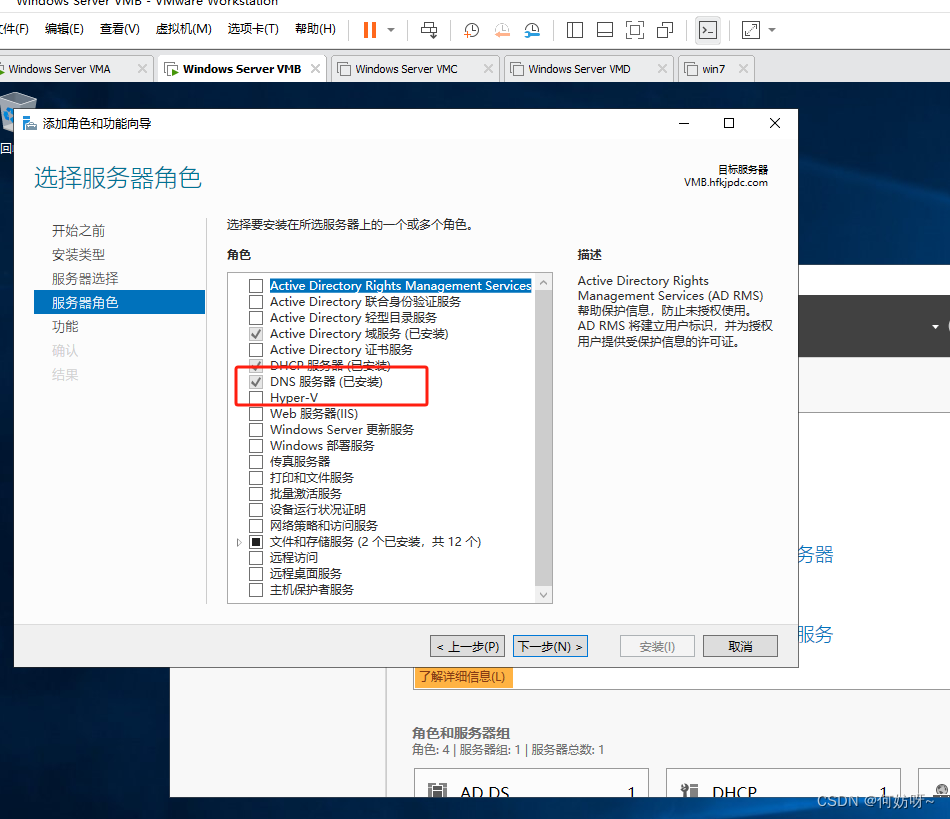The width and height of the screenshot is (950, 819).
Task: Check Active Directory 联合身份验证服务 role
Action: pos(256,302)
